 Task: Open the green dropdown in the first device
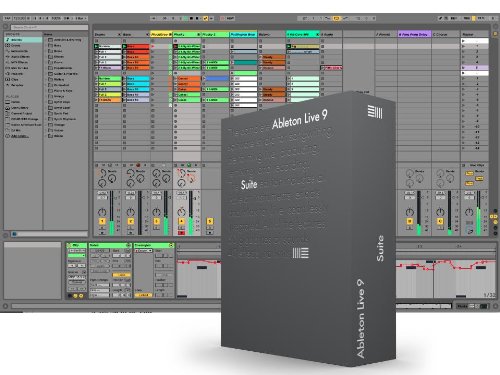tap(76, 256)
